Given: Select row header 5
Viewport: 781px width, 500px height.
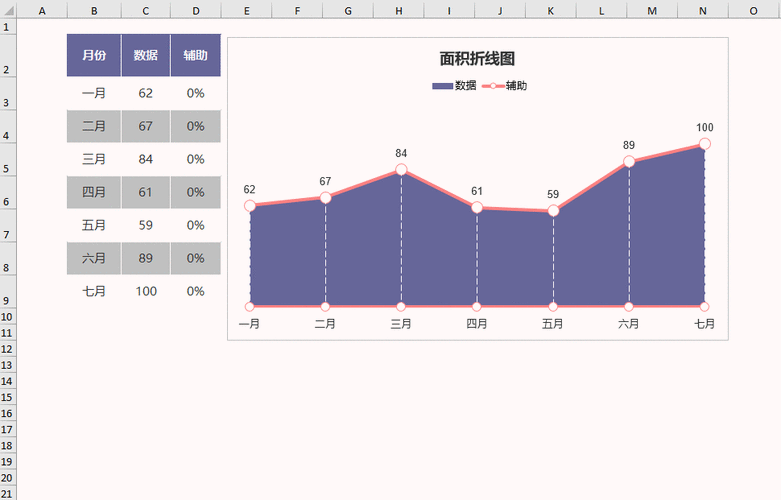Looking at the screenshot, I should [8, 168].
